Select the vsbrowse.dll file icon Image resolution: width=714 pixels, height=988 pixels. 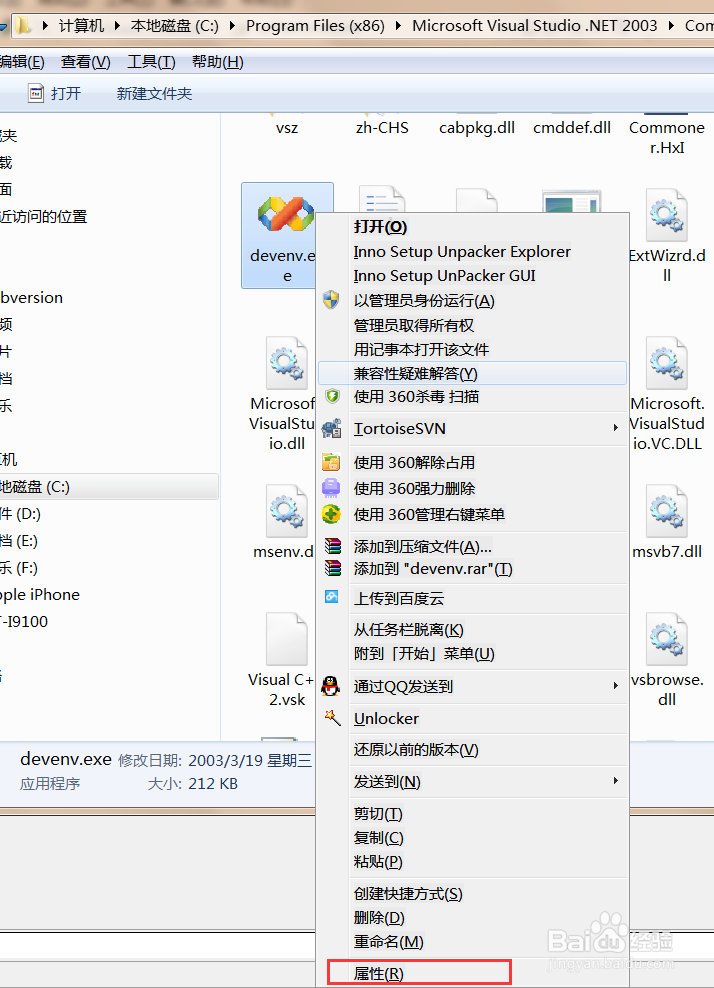tap(667, 639)
